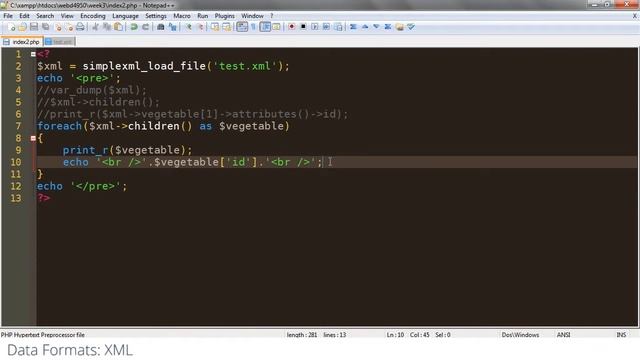Click line number 7 in the margin
The height and width of the screenshot is (360, 640).
coord(18,126)
